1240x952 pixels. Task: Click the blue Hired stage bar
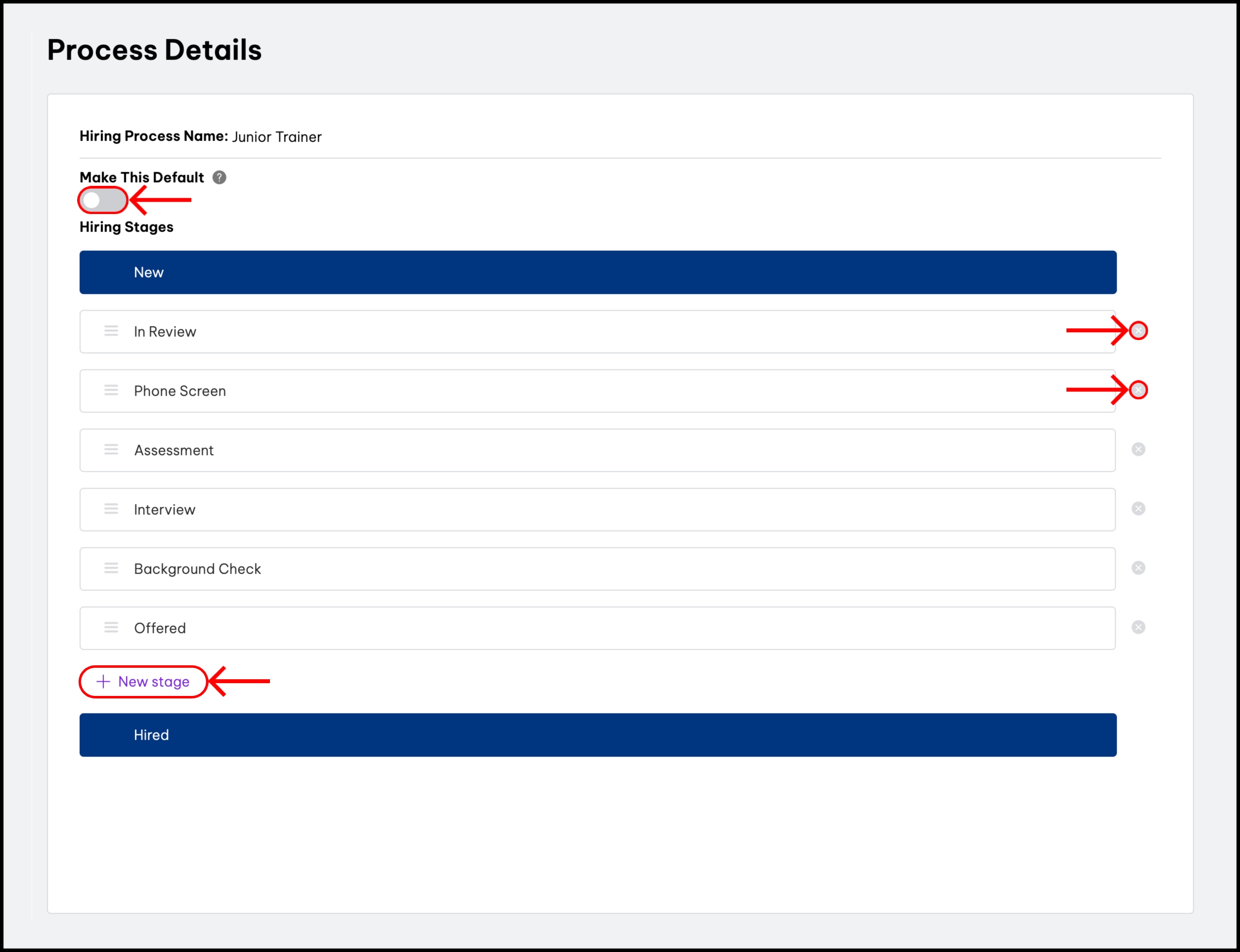coord(597,735)
